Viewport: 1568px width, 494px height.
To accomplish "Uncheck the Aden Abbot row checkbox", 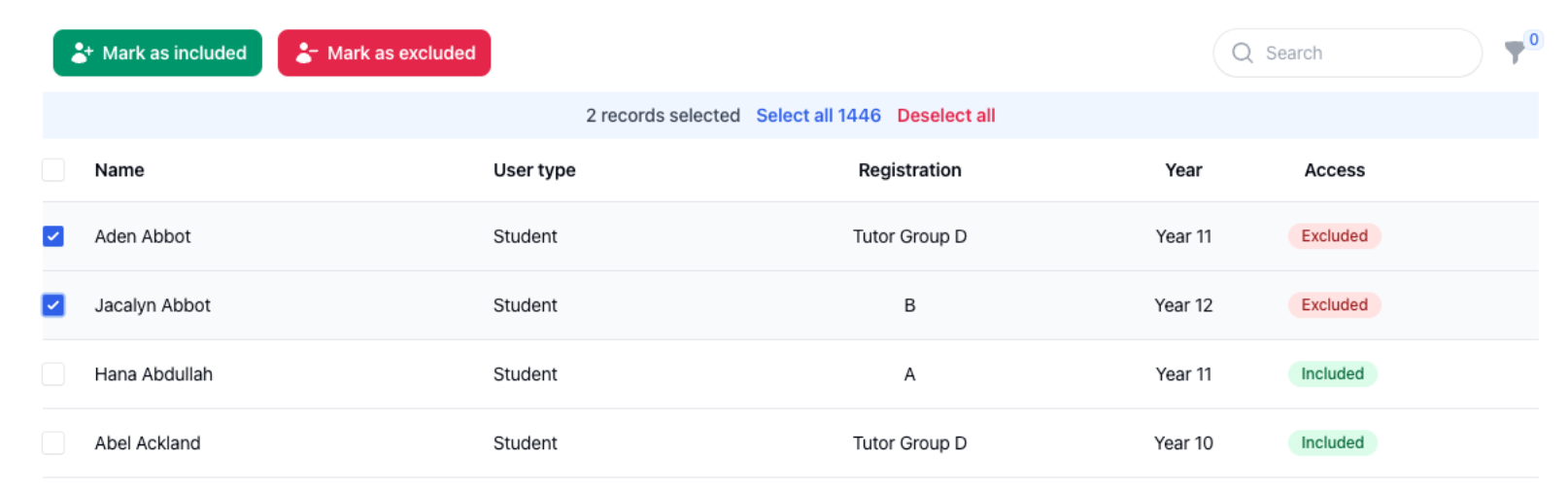I will (x=53, y=236).
